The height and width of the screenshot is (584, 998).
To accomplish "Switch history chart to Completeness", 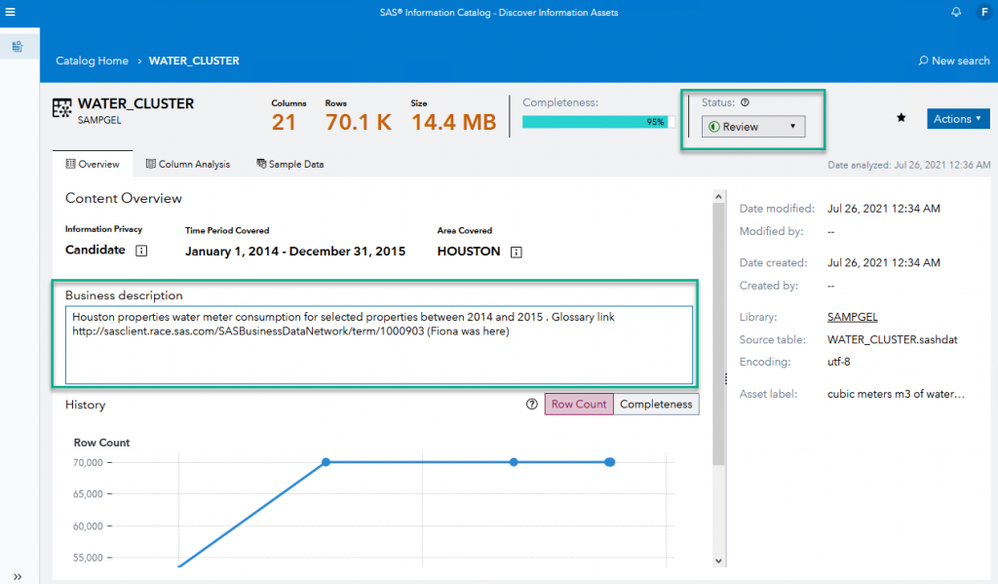I will coord(656,404).
